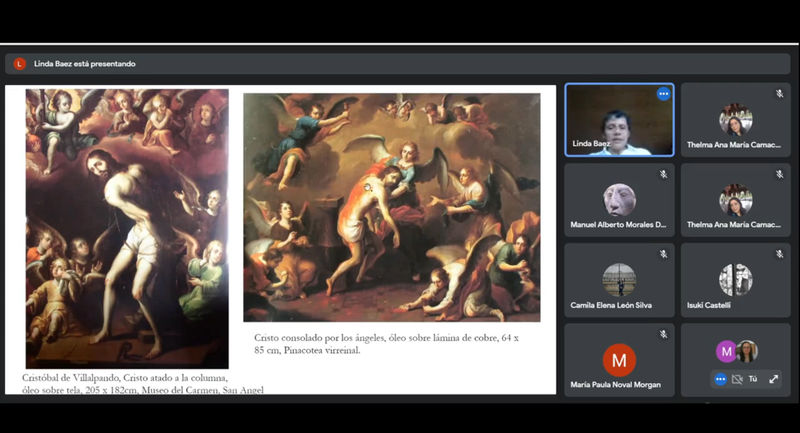
Task: Click the 'Tú' label in the self-view controls
Action: [753, 379]
